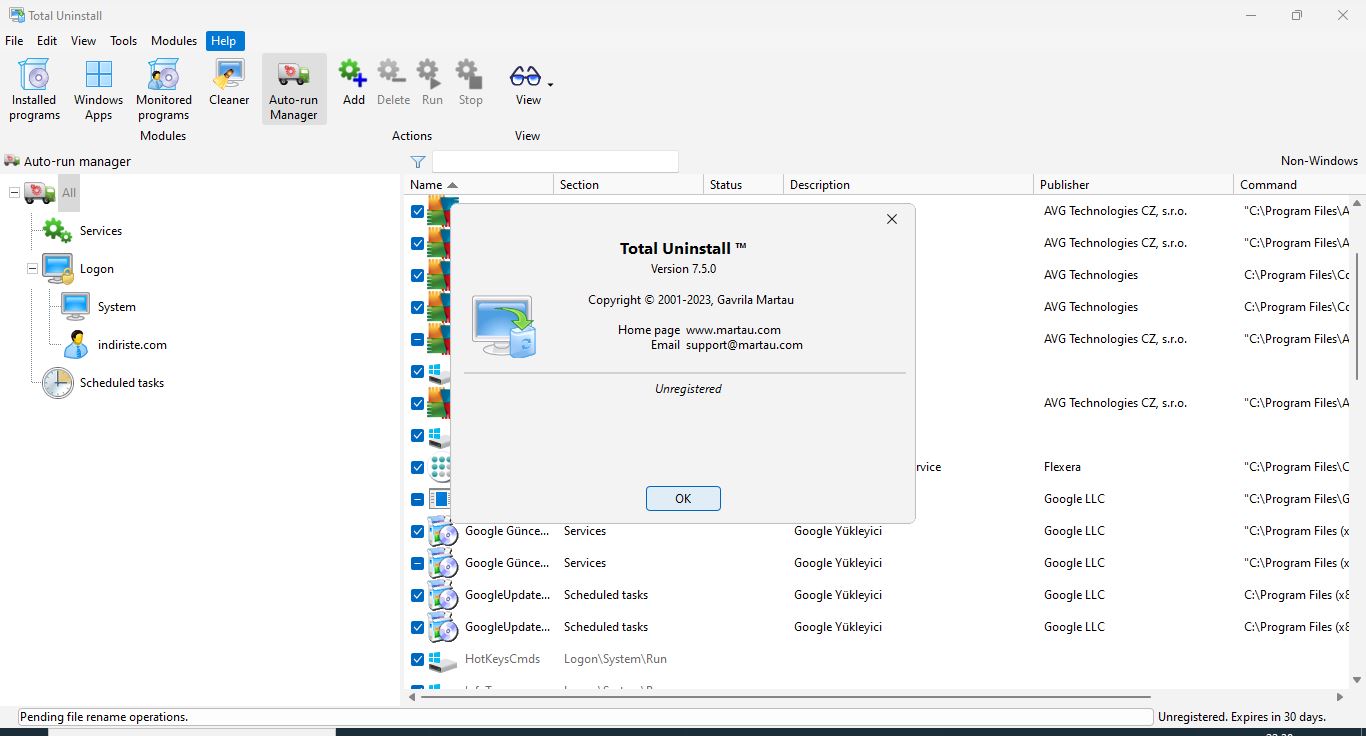1366x736 pixels.
Task: Open the View menu in the menu bar
Action: (x=84, y=41)
